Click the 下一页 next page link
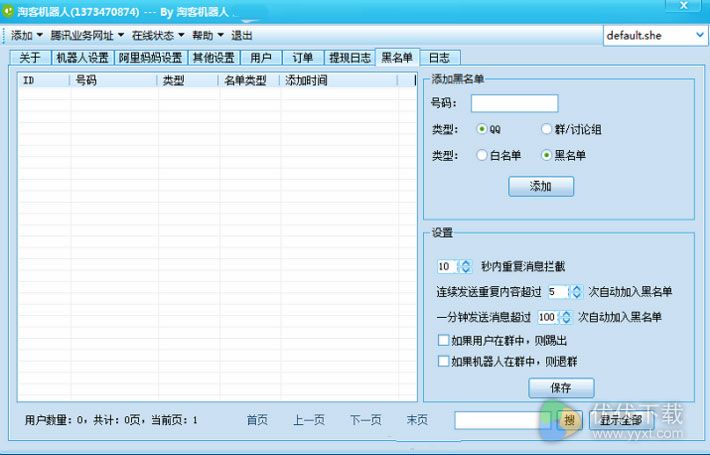This screenshot has height=455, width=710. 365,420
